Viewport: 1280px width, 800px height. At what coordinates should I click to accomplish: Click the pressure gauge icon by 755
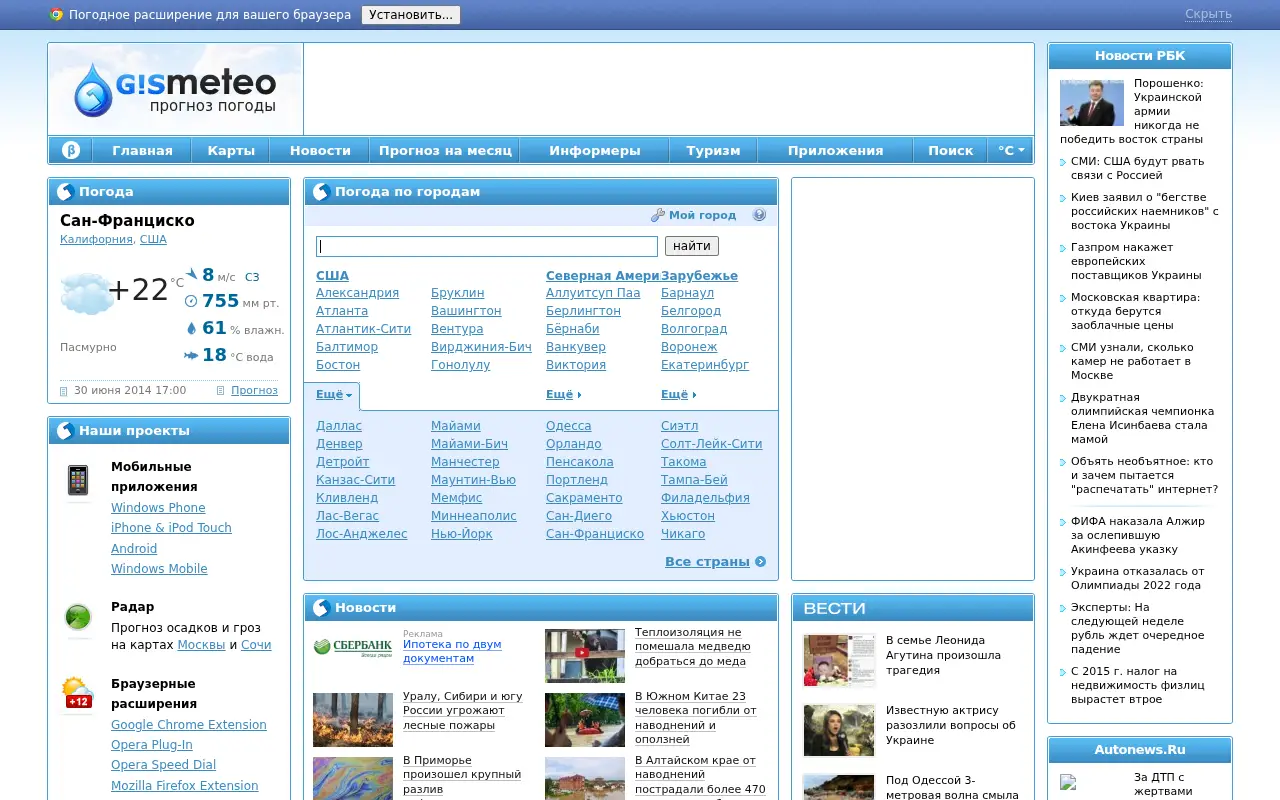tap(191, 301)
